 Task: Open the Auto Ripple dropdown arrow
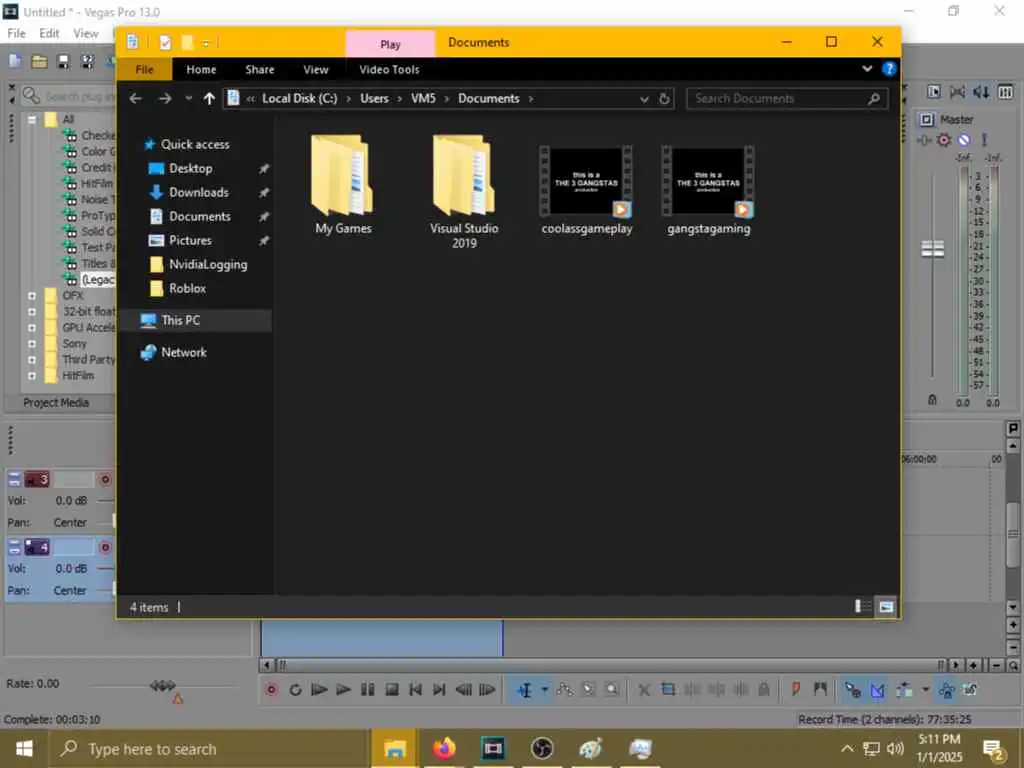(925, 690)
